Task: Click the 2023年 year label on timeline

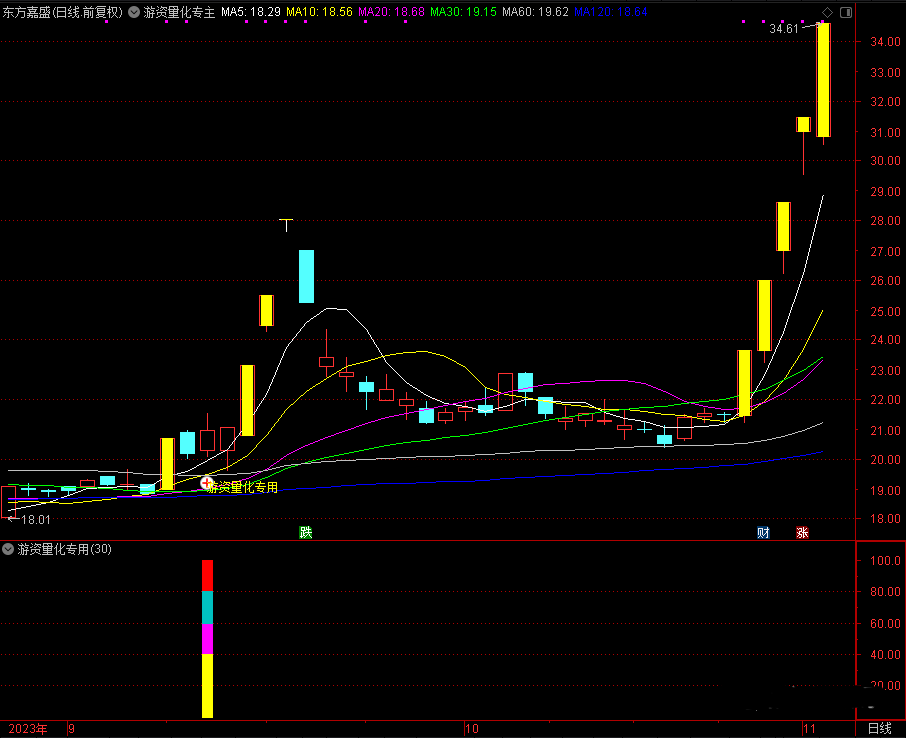Action: [28, 728]
